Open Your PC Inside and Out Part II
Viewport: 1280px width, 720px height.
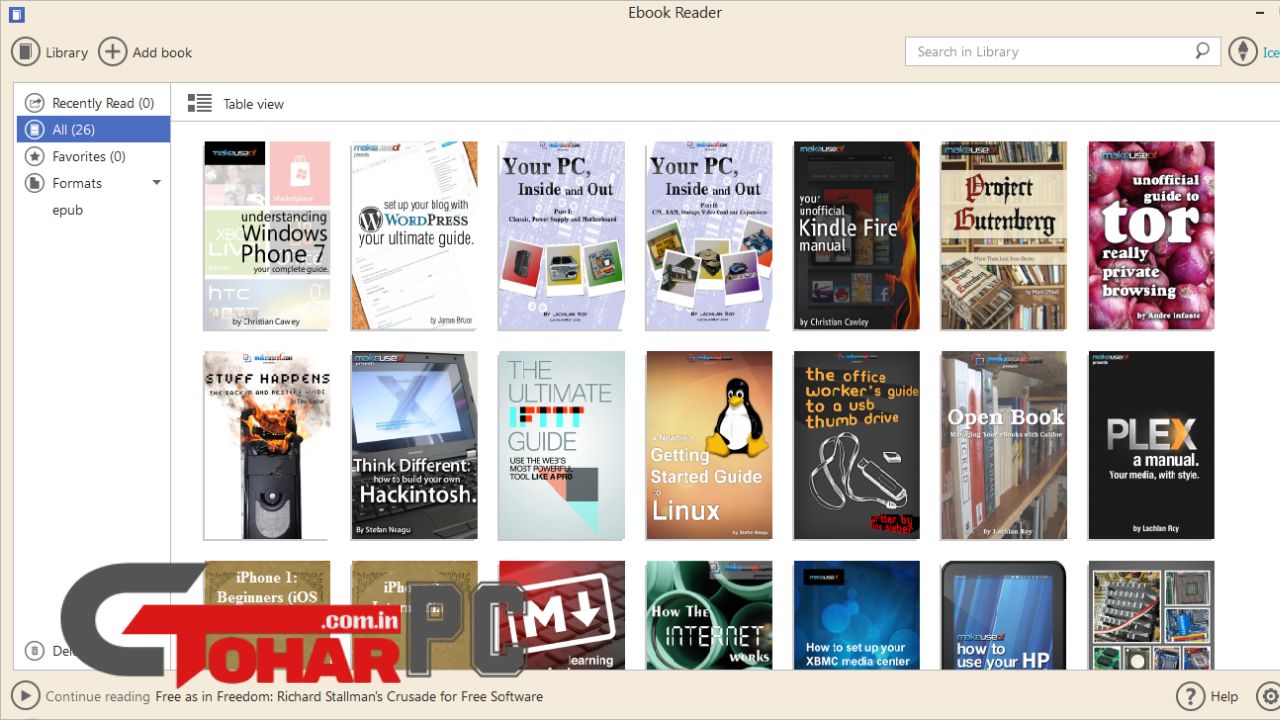pos(709,236)
